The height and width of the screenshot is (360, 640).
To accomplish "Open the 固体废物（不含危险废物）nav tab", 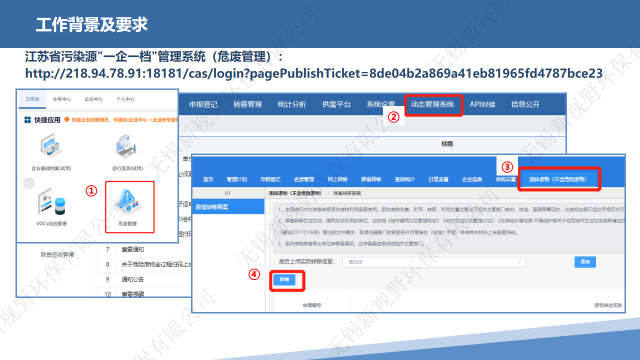I will pyautogui.click(x=558, y=179).
